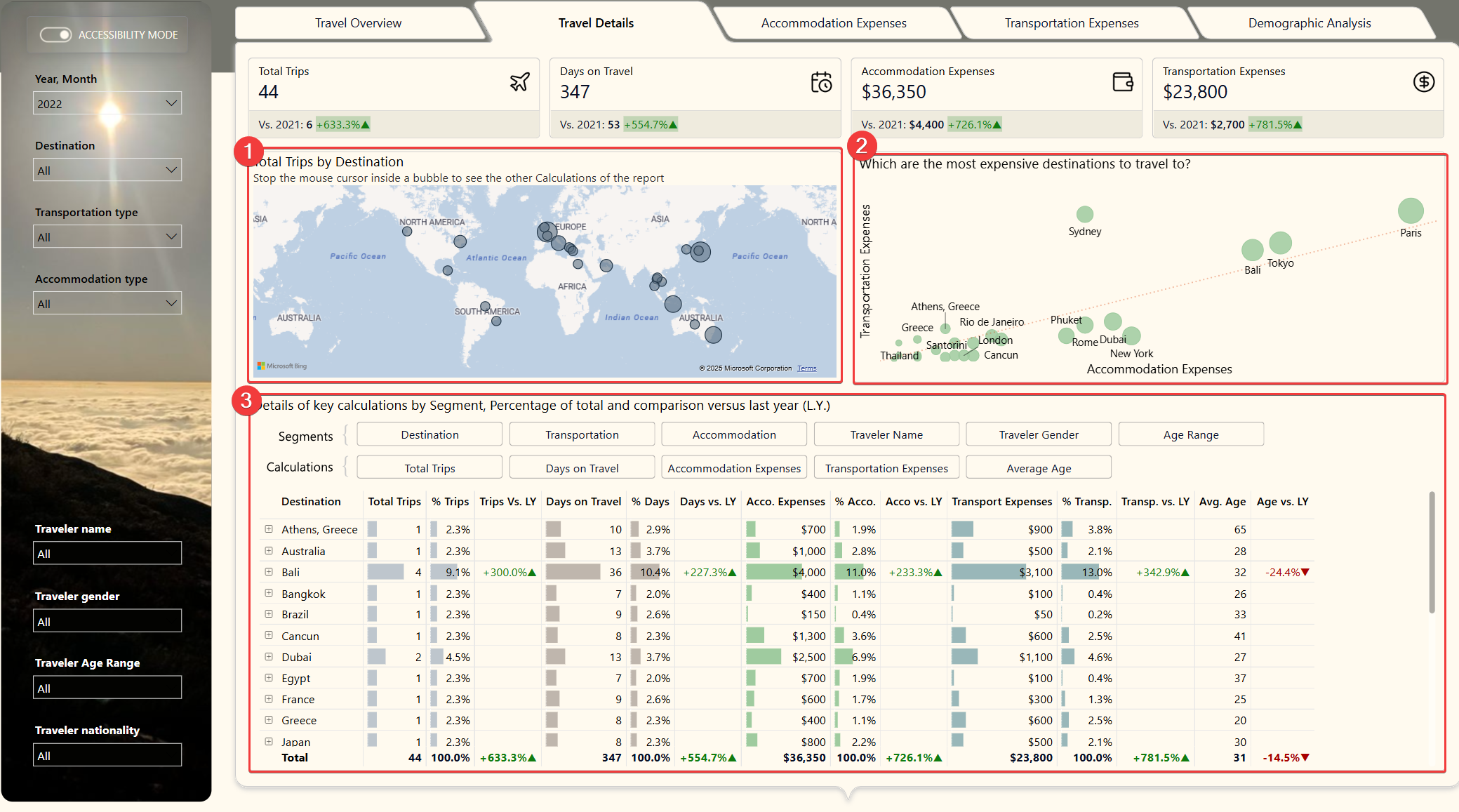Expand the Egypt table row
1459x812 pixels.
pos(269,678)
